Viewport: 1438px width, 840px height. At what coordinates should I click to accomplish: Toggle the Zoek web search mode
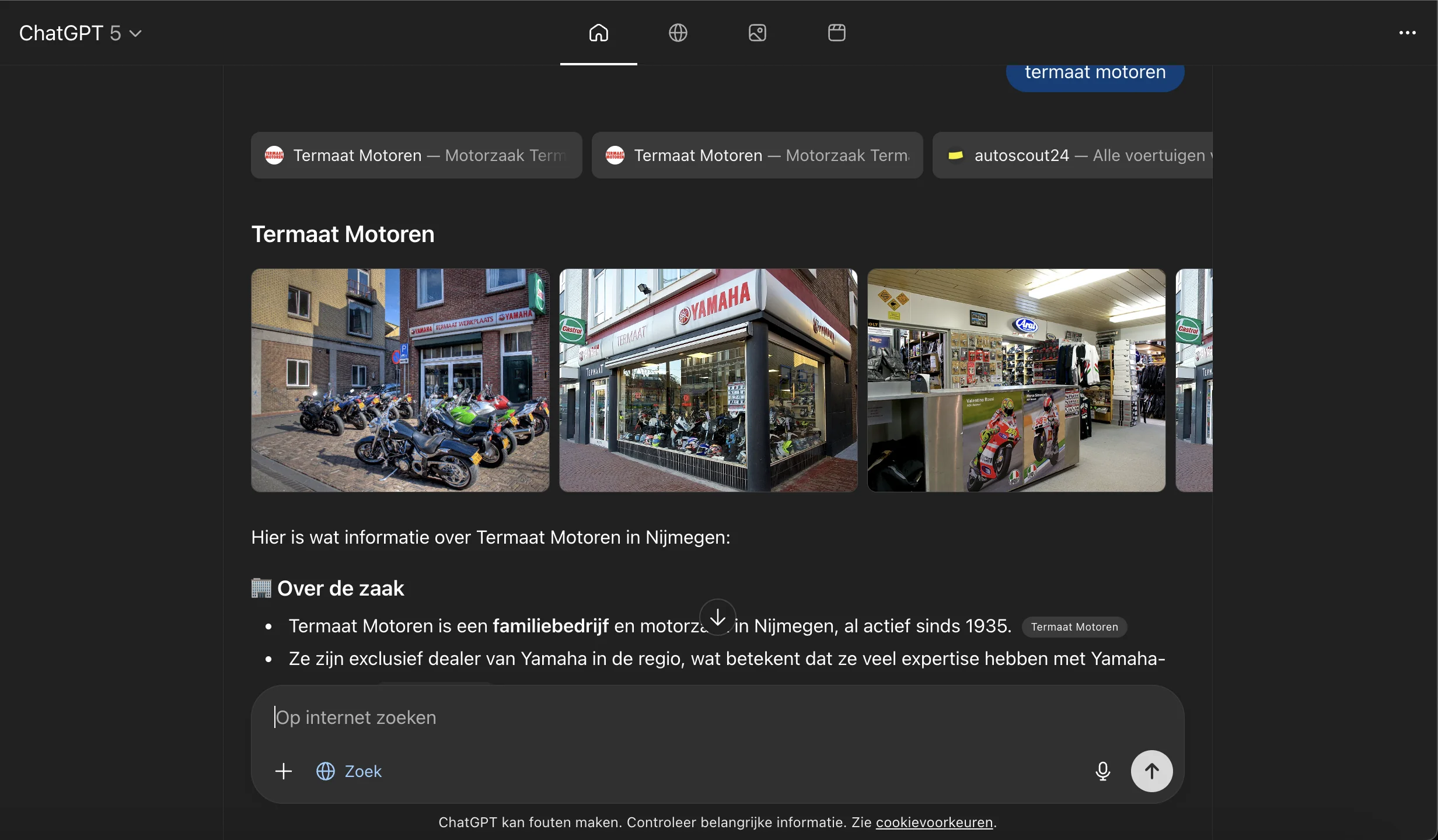(349, 771)
